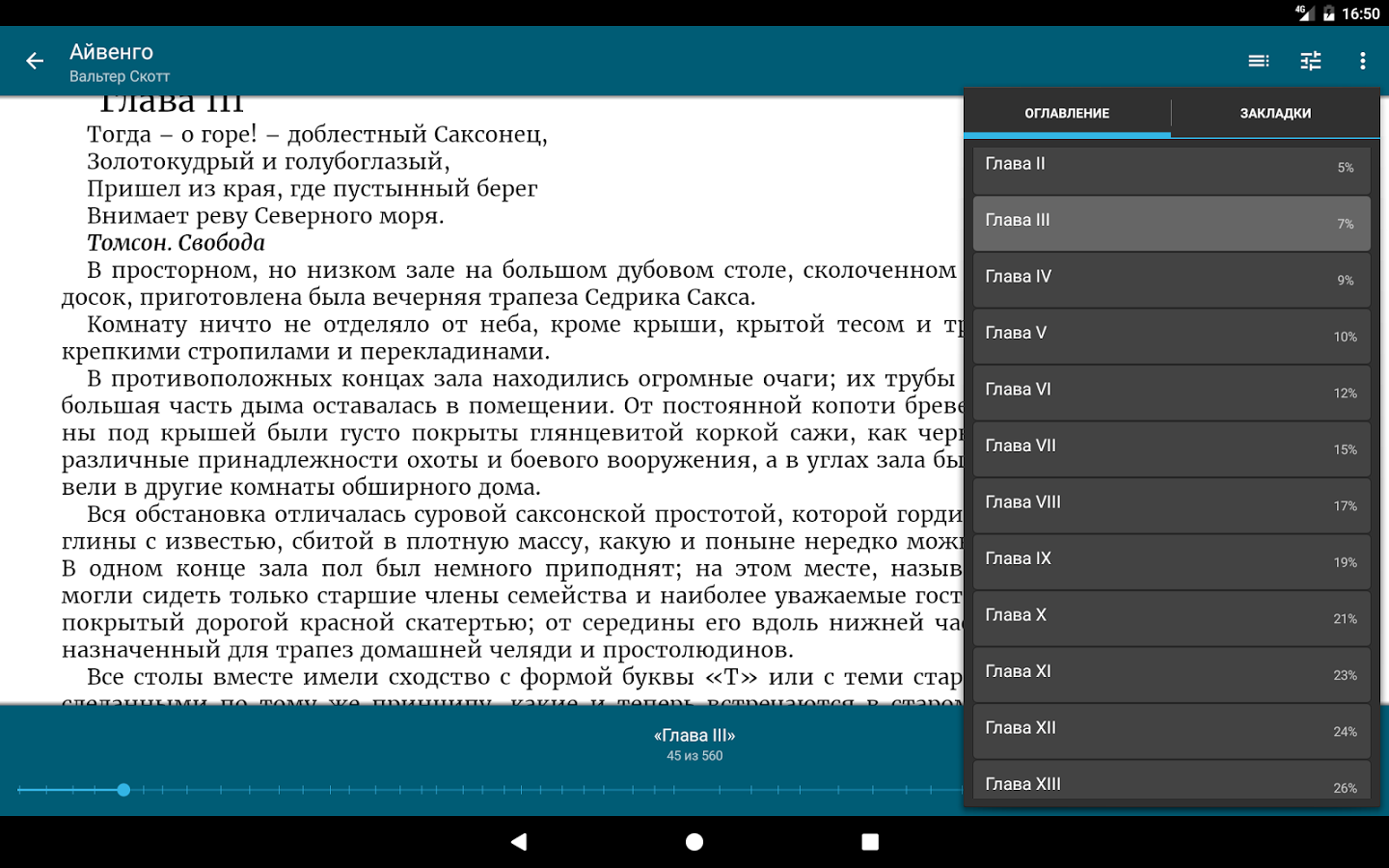This screenshot has height=868, width=1389.
Task: Go to Глава IV chapter
Action: [x=1171, y=280]
